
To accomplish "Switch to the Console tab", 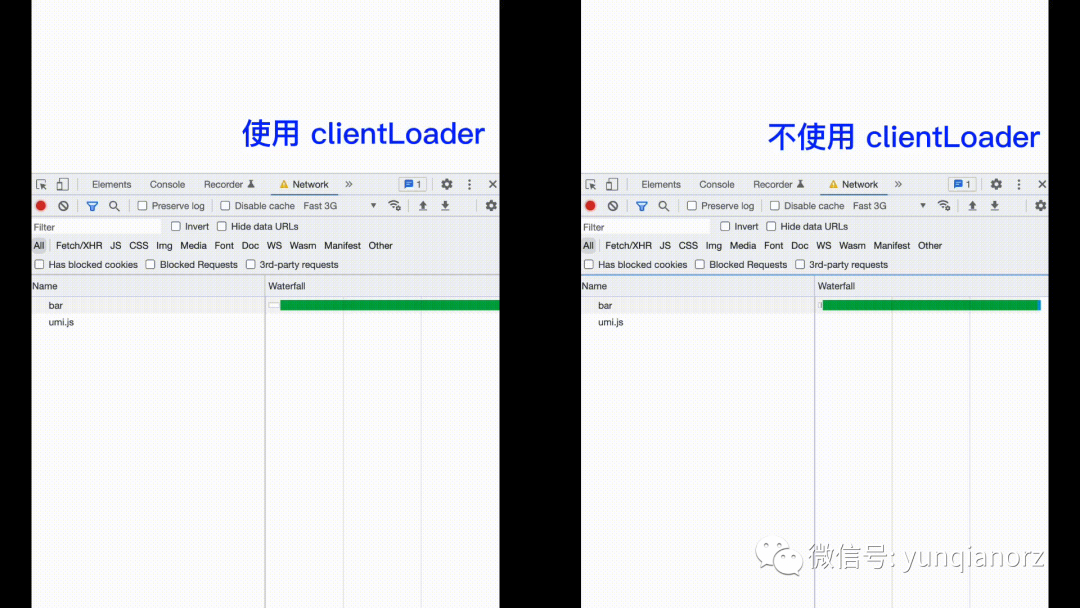I will [x=167, y=184].
